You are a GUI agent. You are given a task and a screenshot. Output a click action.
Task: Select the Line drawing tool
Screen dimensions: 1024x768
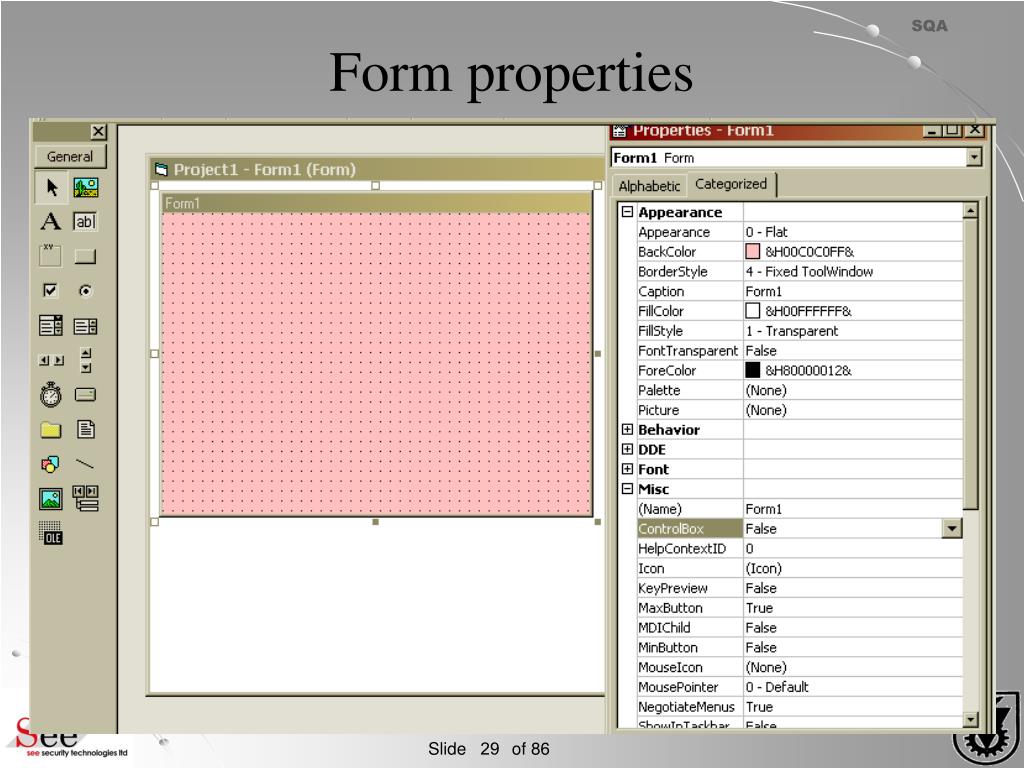[x=84, y=463]
